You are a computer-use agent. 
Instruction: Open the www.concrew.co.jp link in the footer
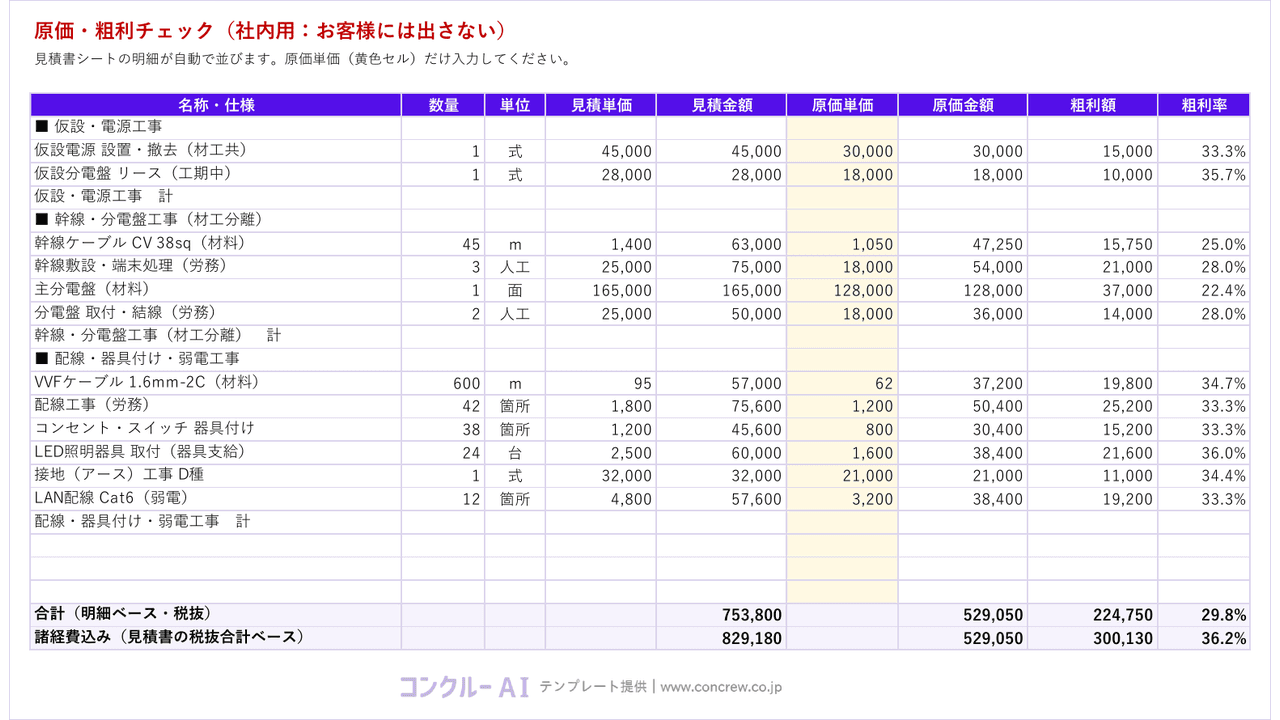721,687
